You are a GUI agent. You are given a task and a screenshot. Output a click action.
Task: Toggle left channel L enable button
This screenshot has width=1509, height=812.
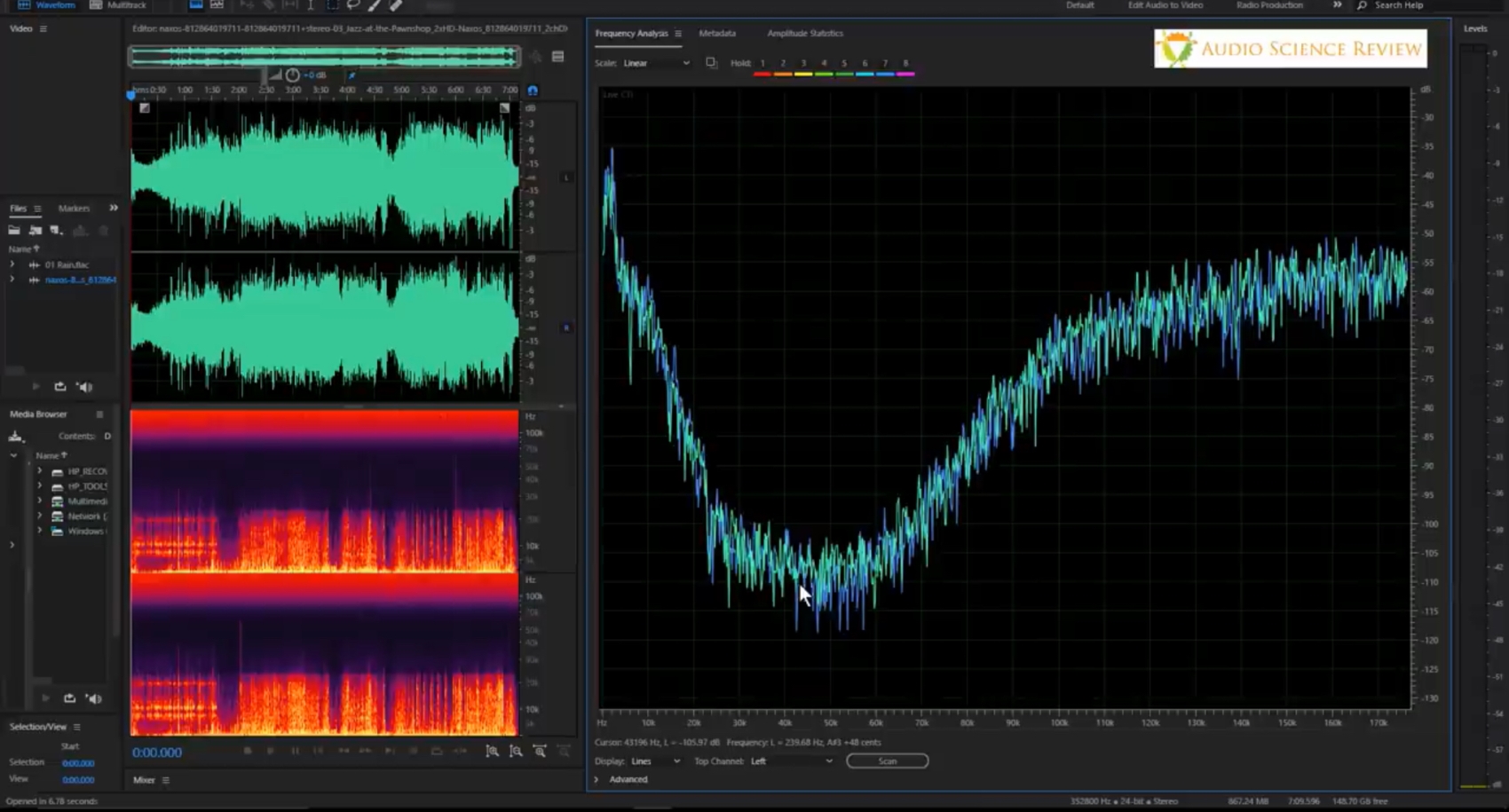click(x=566, y=177)
